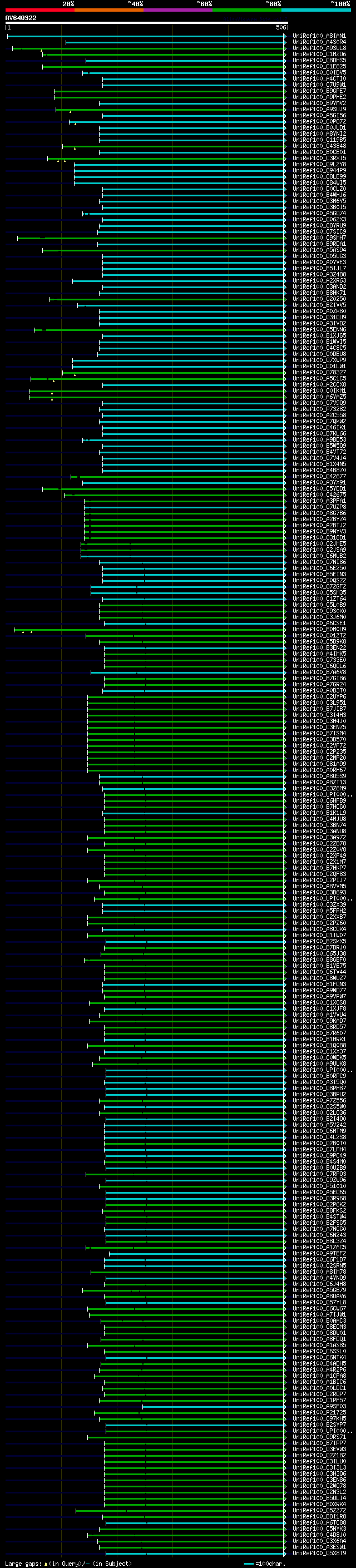
Task: Click label UniRef100_Q43848
Action: point(319,146)
